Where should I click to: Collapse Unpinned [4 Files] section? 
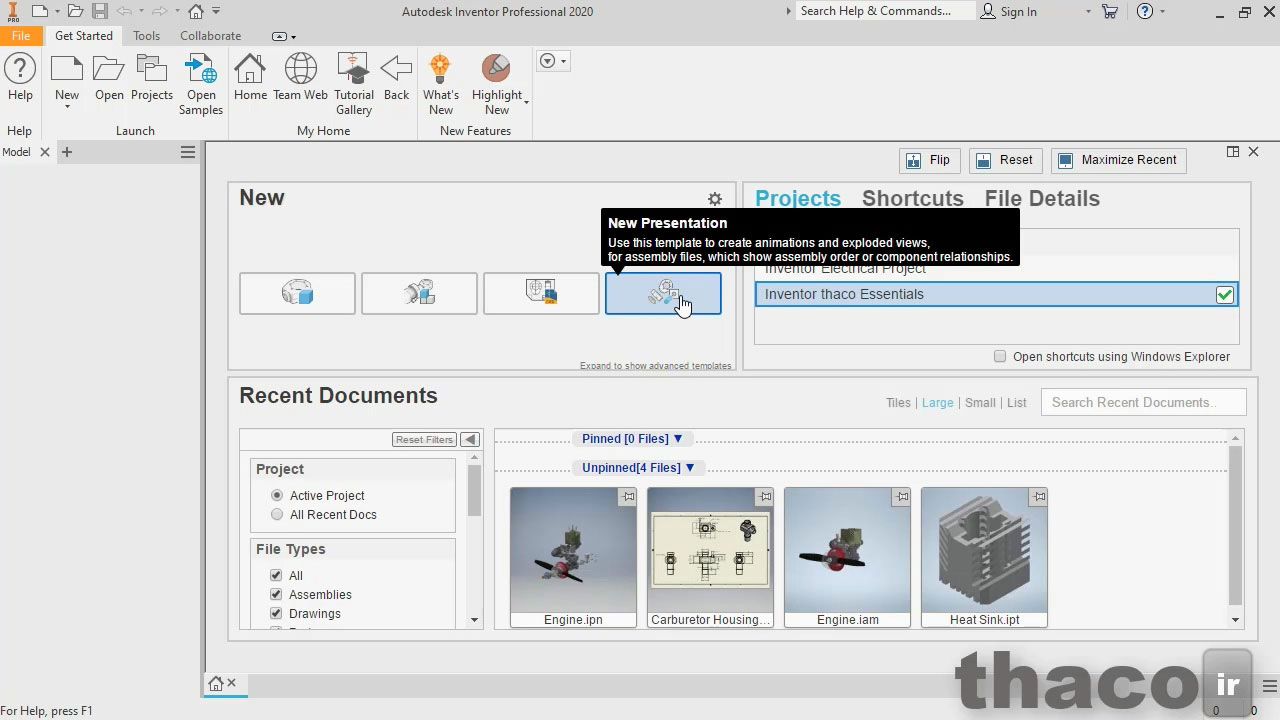(x=689, y=468)
